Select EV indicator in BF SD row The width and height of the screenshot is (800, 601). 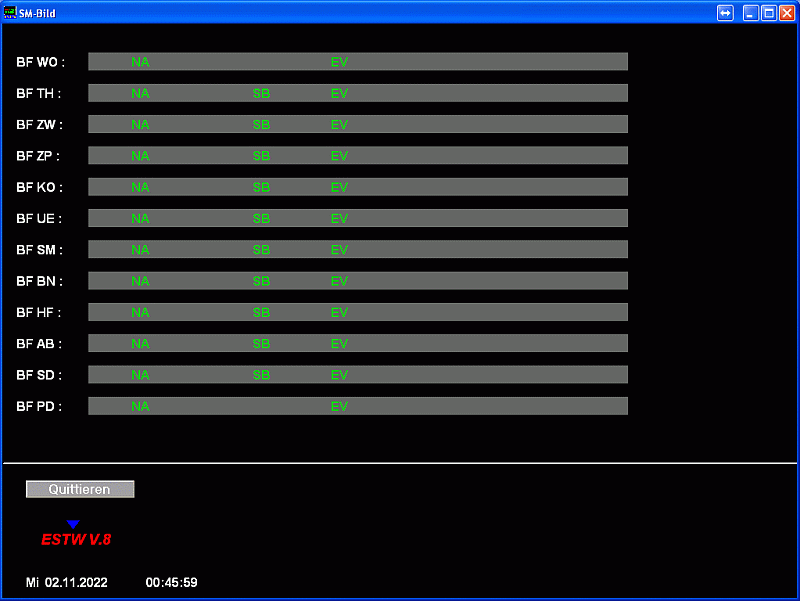[339, 375]
